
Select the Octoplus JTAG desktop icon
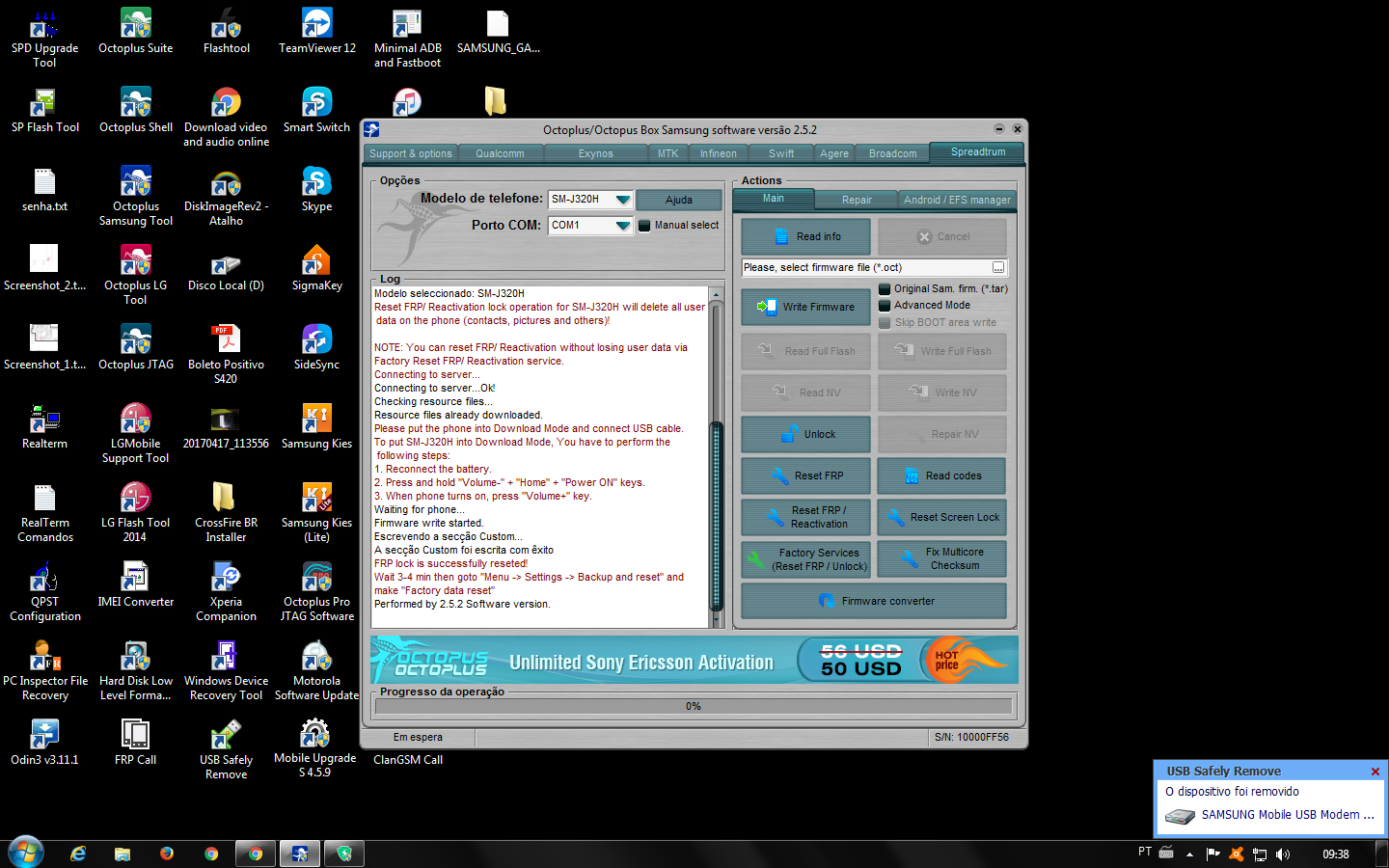[136, 347]
